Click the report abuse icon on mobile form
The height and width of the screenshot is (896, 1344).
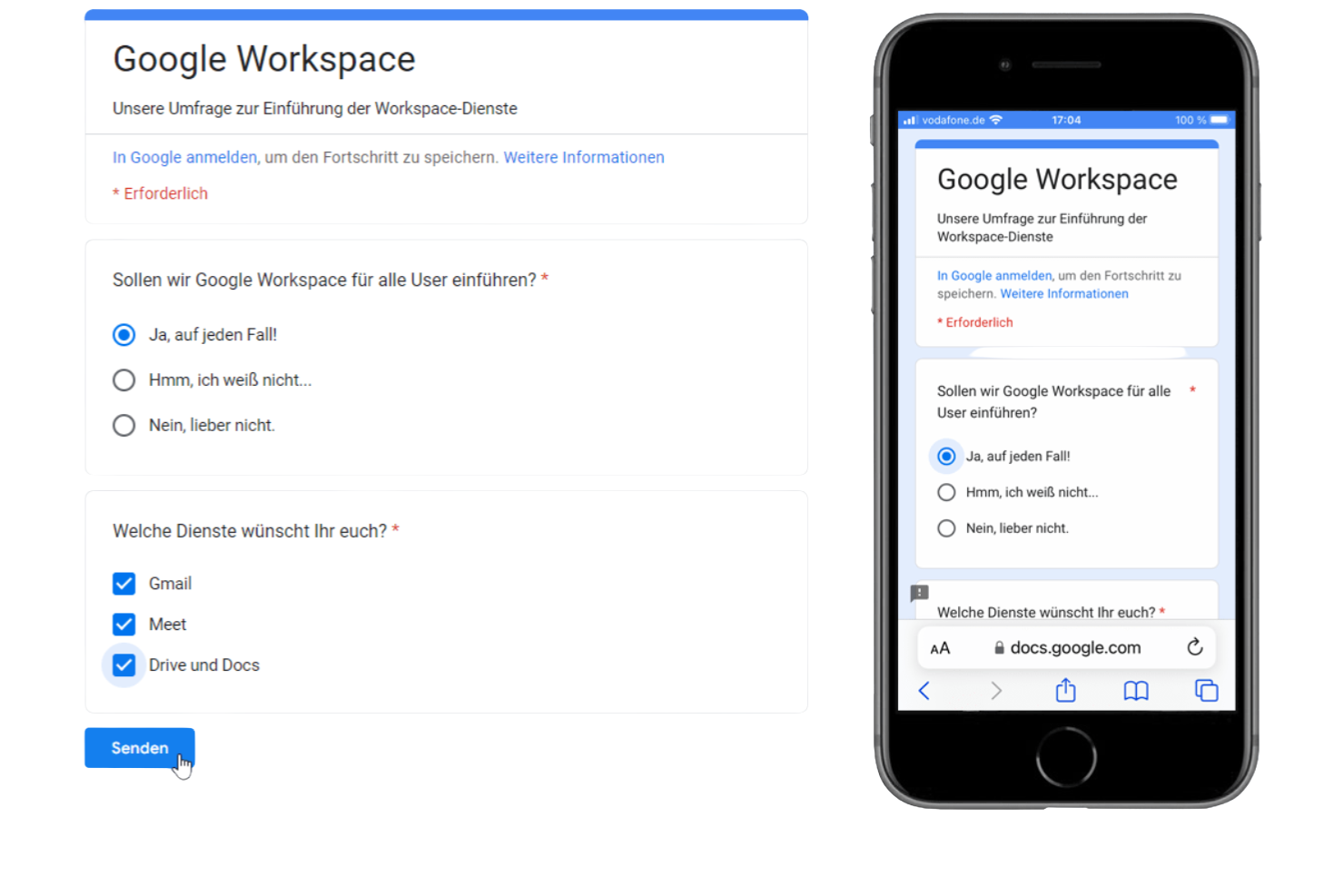919,593
